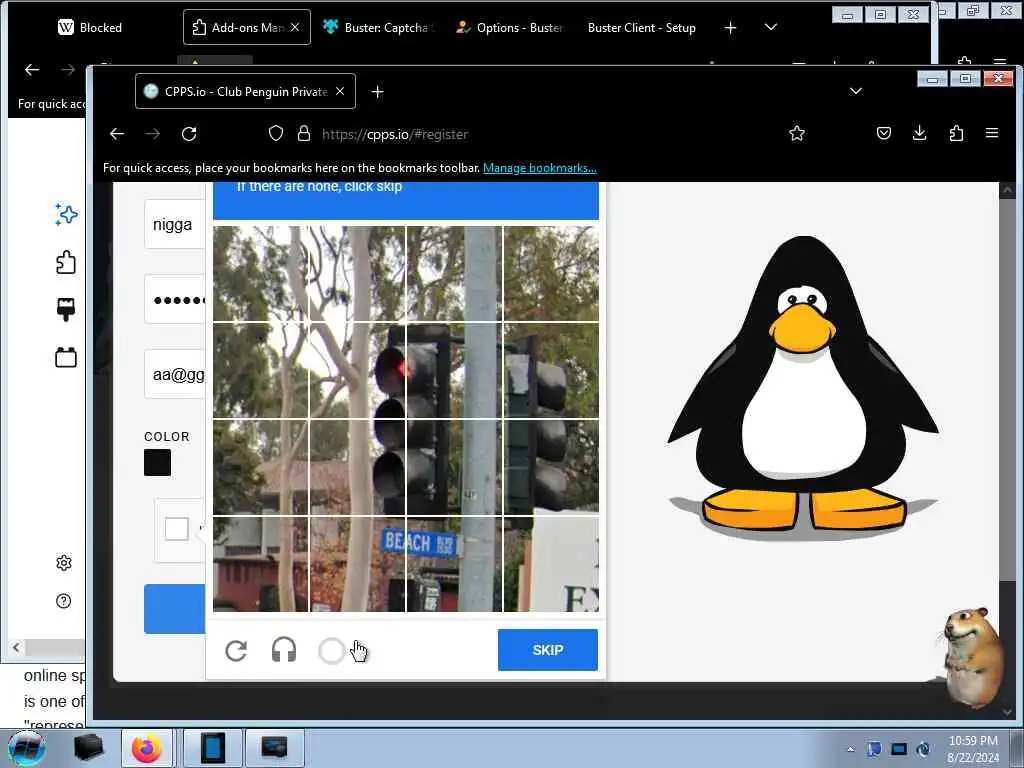This screenshot has height=768, width=1024.
Task: Focus the password field with dots
Action: [x=174, y=300]
